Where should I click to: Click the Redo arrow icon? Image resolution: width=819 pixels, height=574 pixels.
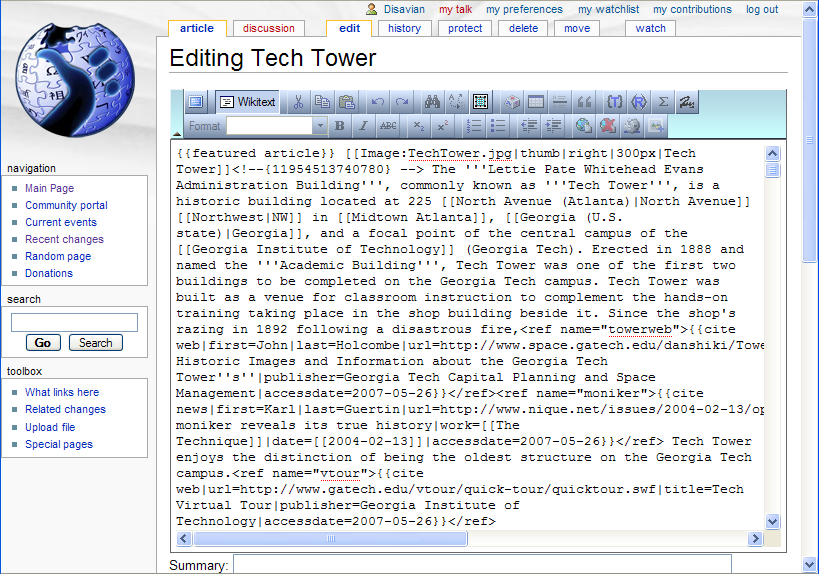402,102
